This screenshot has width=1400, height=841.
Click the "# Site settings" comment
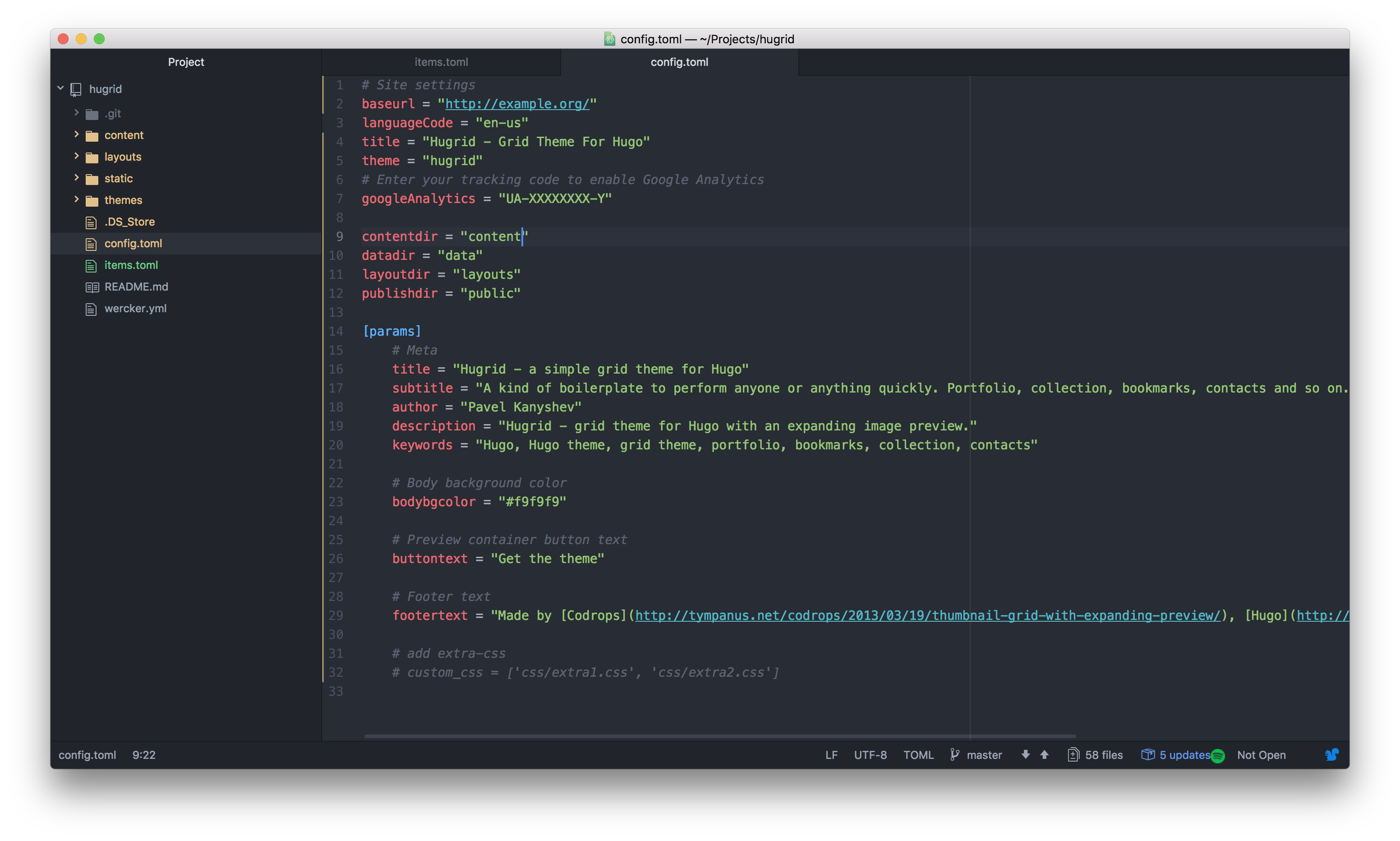(419, 85)
